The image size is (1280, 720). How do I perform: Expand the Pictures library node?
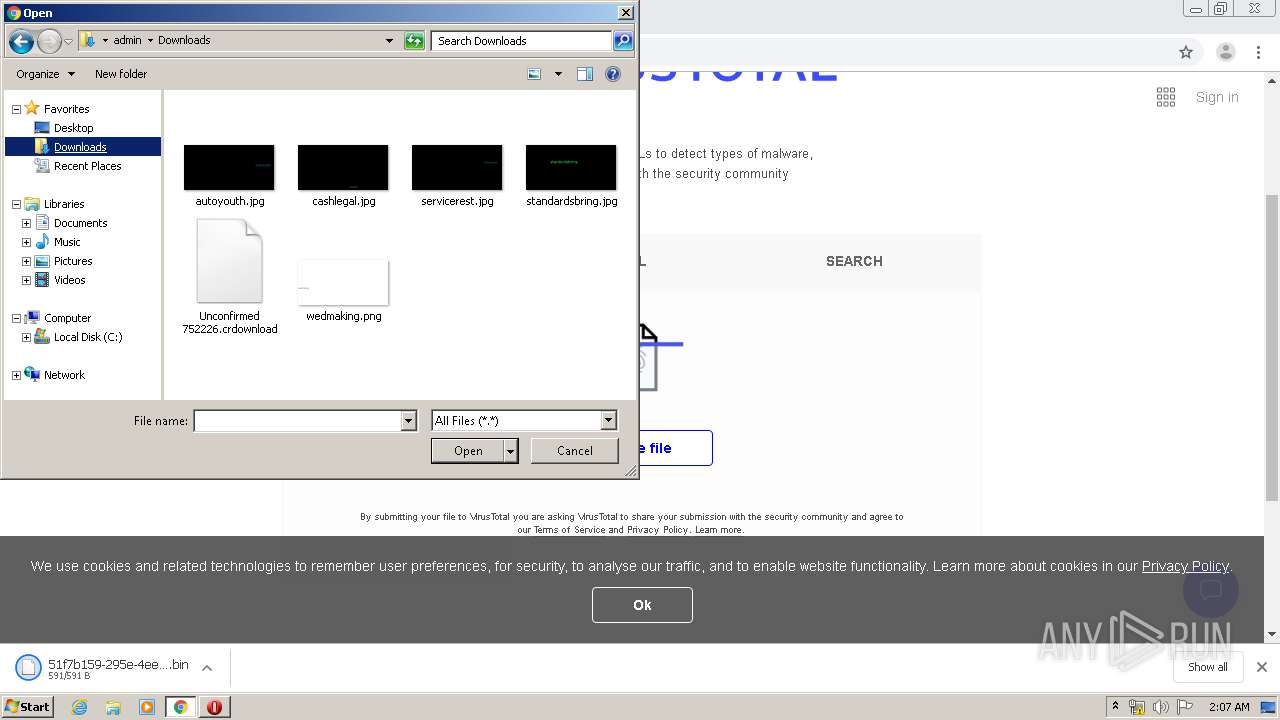(x=26, y=261)
